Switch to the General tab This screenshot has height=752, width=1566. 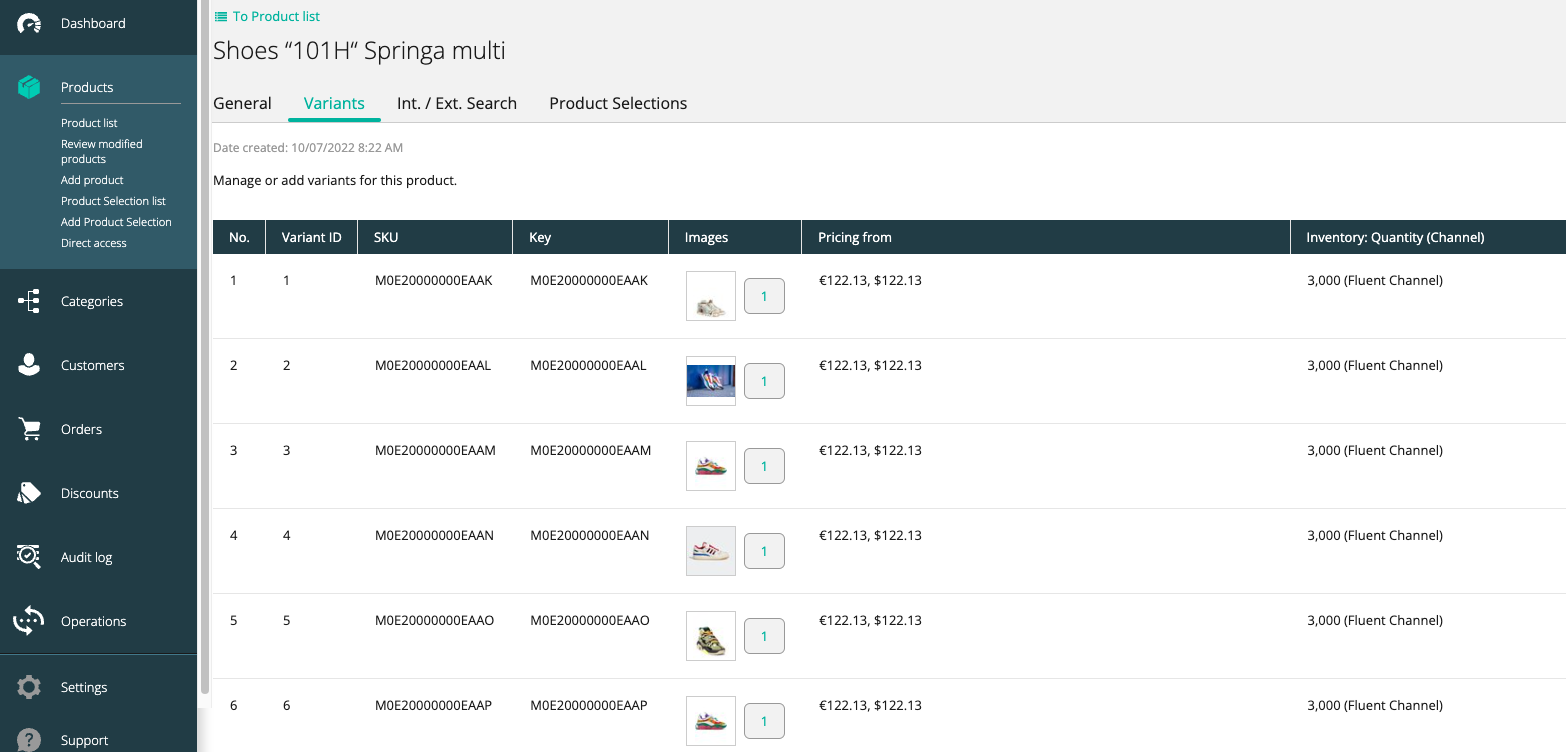coord(242,103)
